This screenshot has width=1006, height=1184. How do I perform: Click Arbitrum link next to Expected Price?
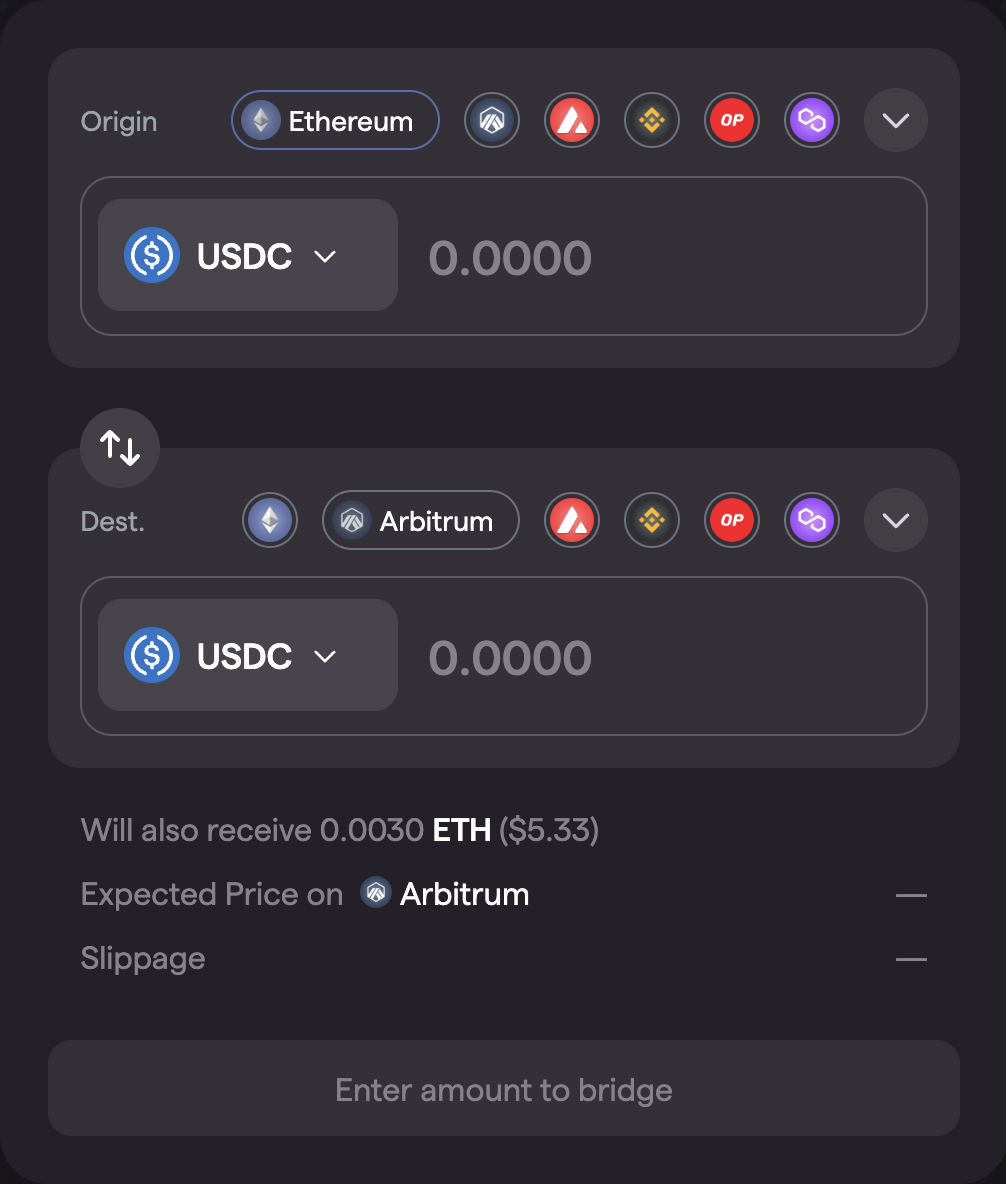click(x=446, y=894)
